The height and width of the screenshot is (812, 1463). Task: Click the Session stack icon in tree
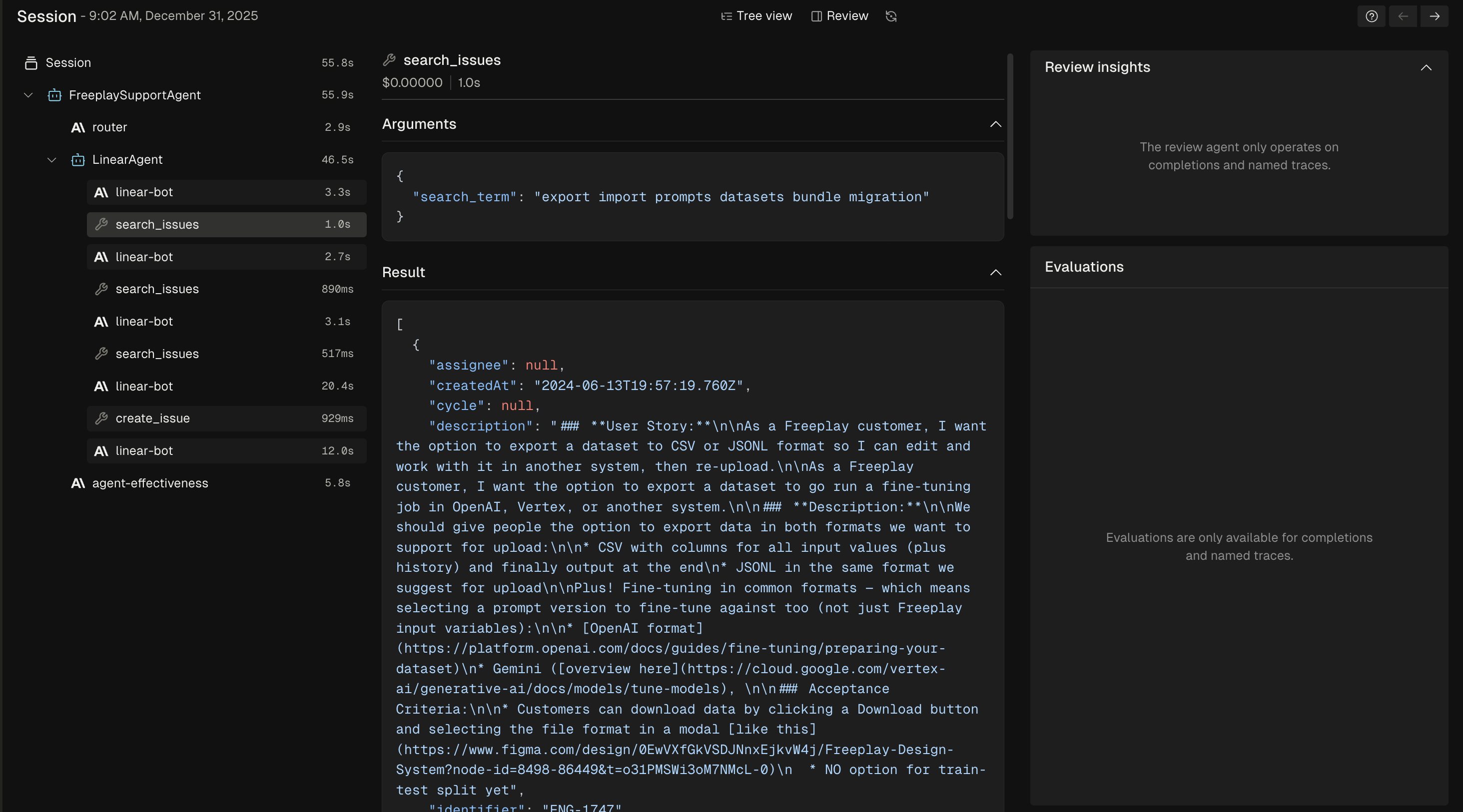[x=30, y=62]
